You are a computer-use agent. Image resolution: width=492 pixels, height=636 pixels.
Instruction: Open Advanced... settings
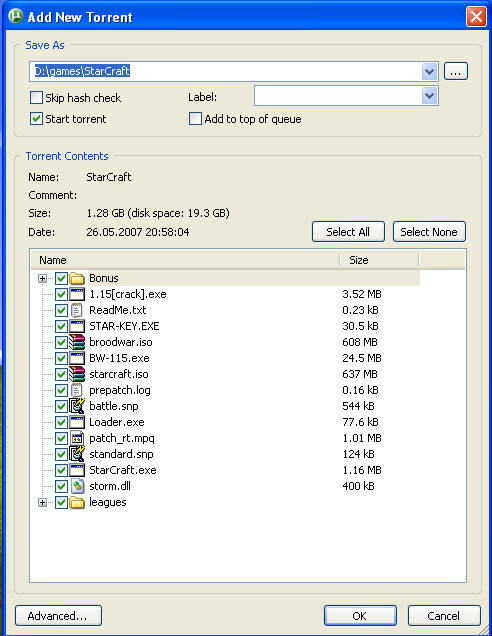point(58,616)
